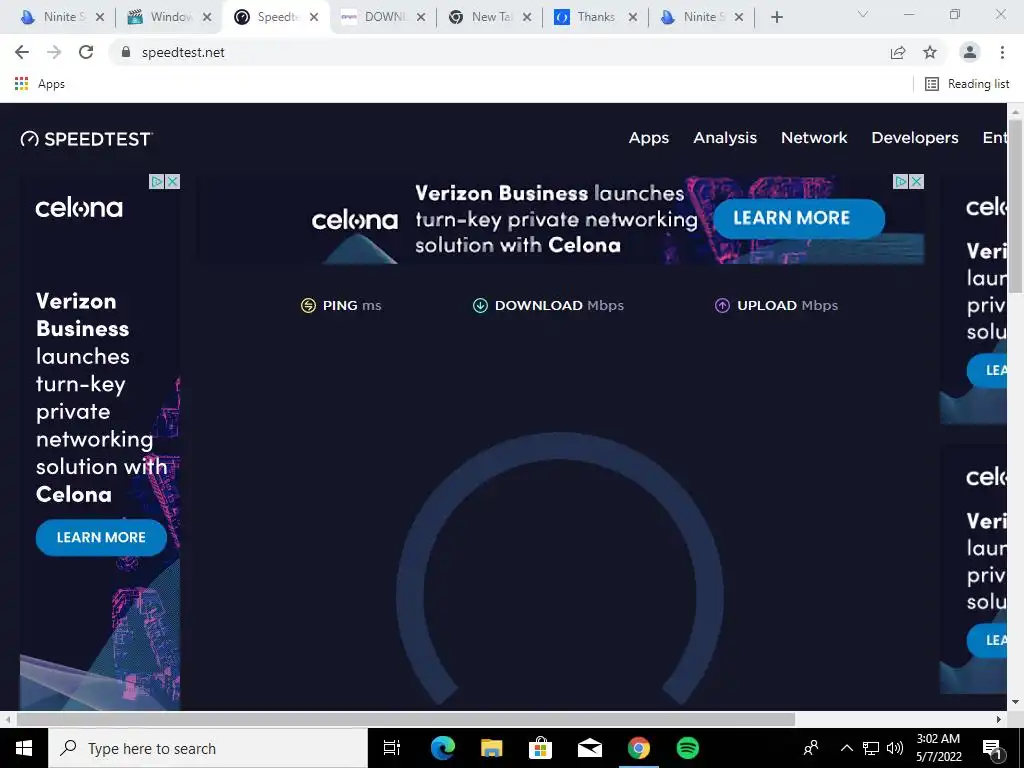
Task: Click the Speedtest logo
Action: coord(87,138)
